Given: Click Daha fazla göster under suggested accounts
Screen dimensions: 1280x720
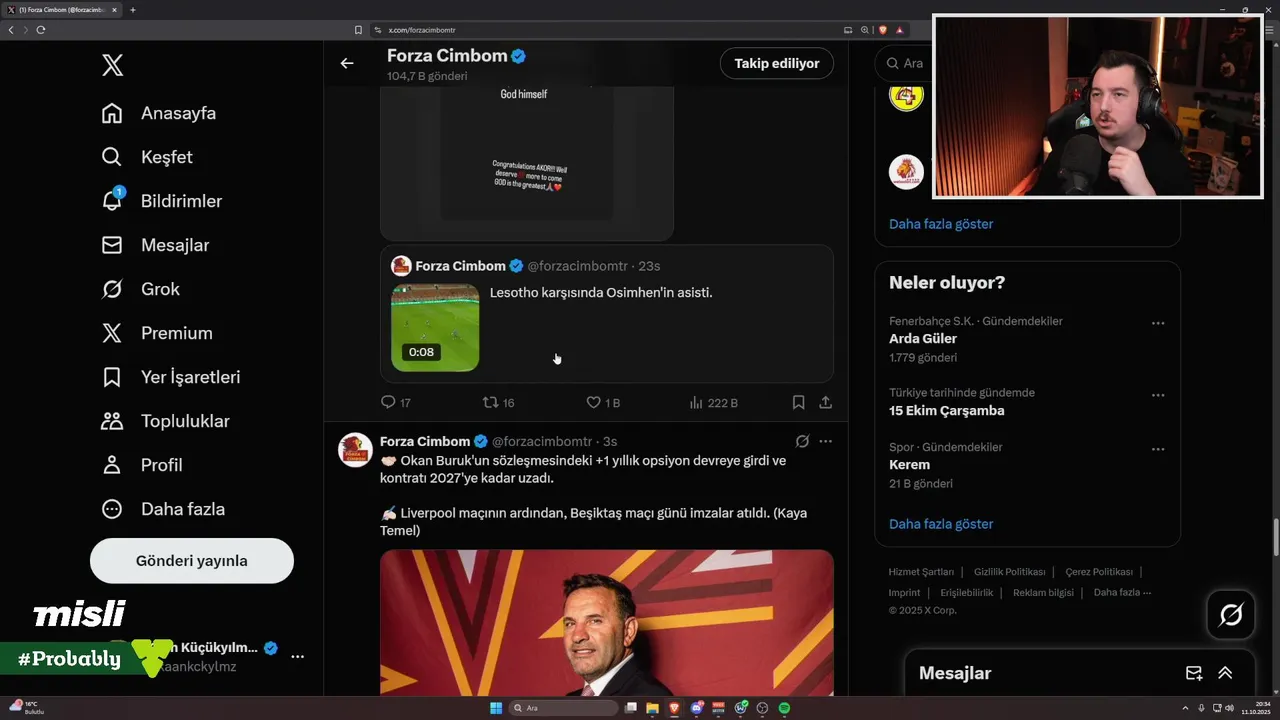Looking at the screenshot, I should point(941,224).
